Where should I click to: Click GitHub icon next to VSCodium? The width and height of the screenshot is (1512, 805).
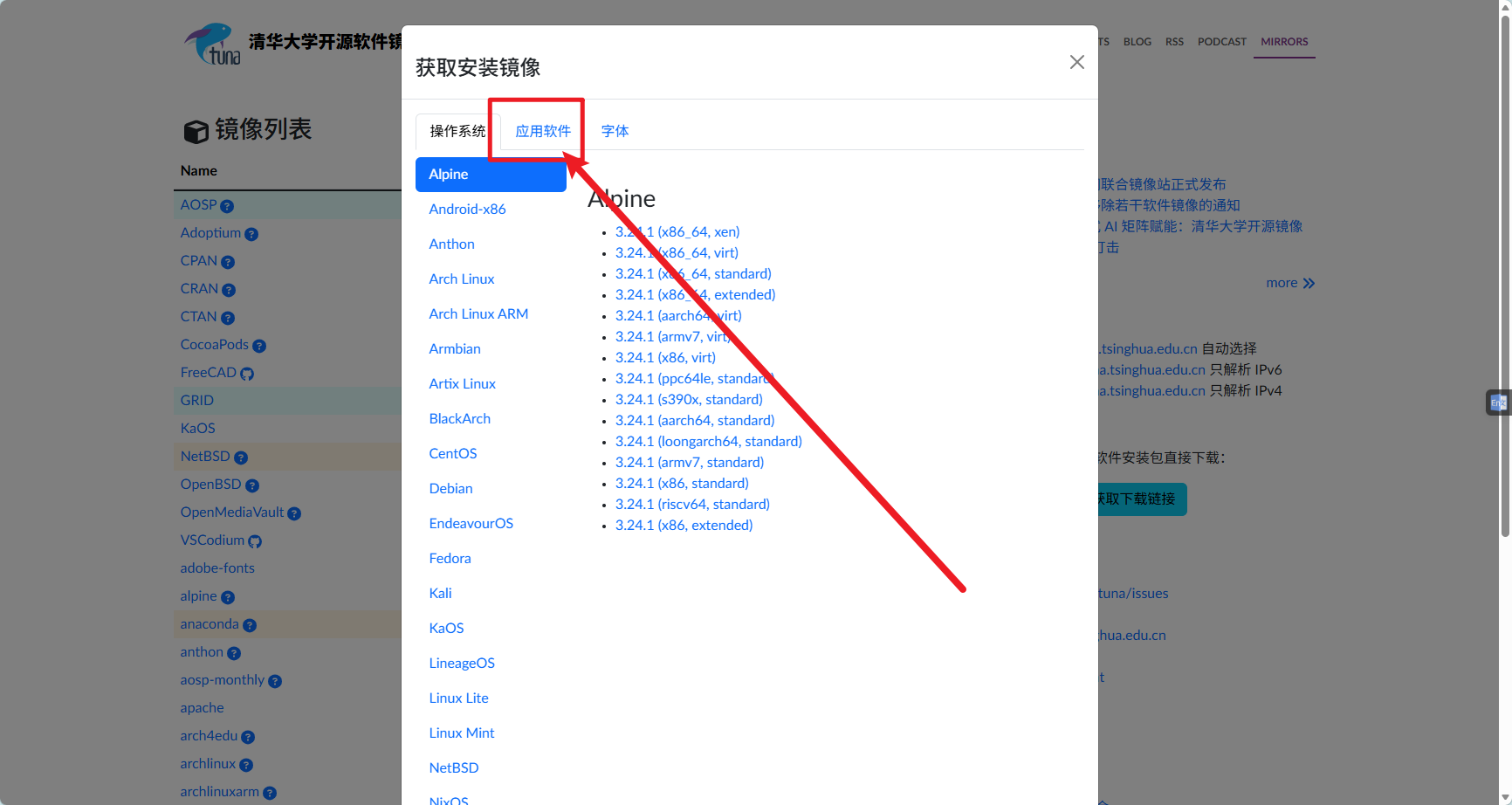[255, 541]
